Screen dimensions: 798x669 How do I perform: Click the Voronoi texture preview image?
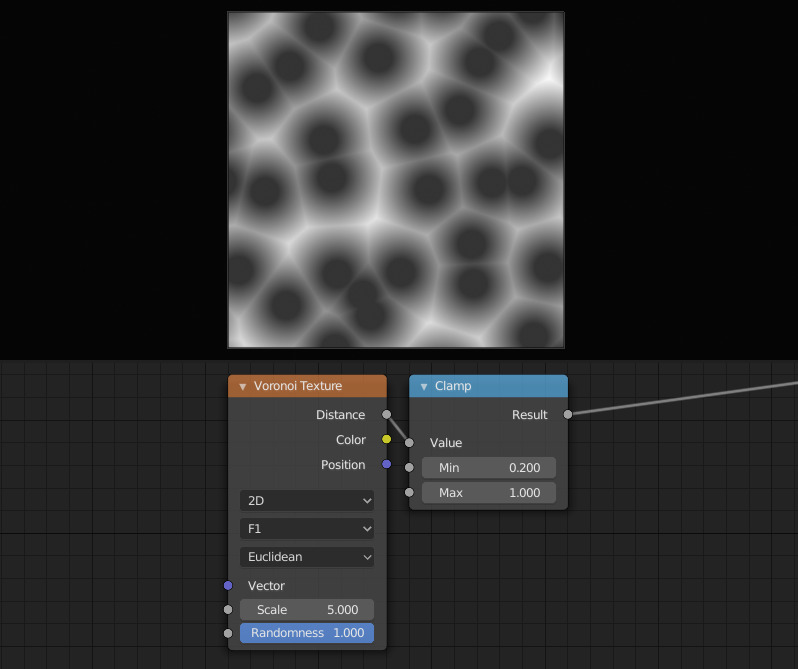396,180
